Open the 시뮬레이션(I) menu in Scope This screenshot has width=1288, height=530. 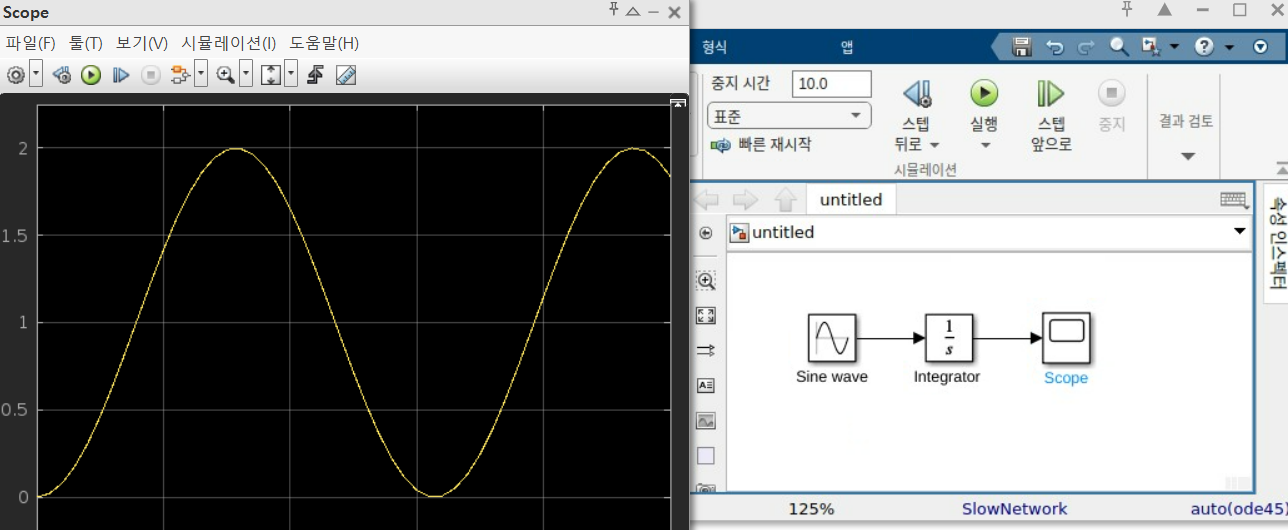[x=229, y=43]
